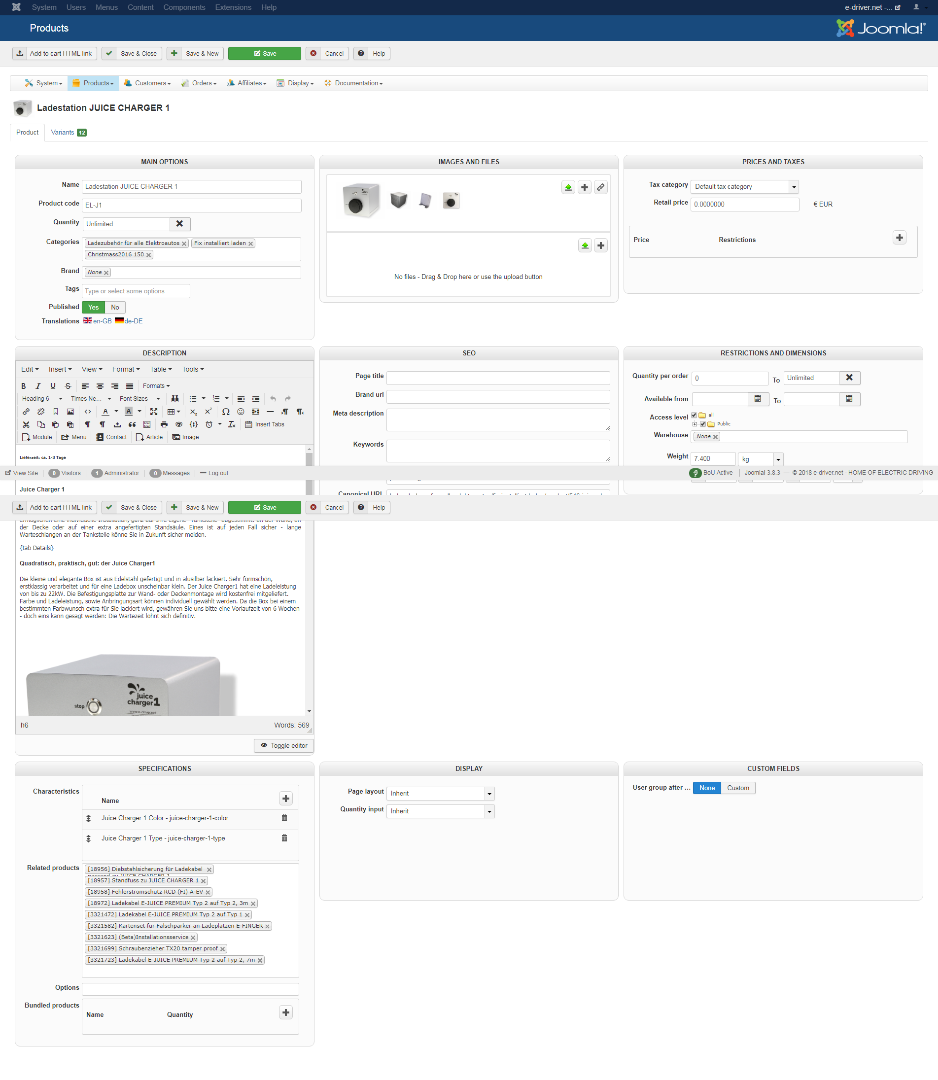938x1080 pixels.
Task: Apply subscript formatting
Action: point(194,412)
